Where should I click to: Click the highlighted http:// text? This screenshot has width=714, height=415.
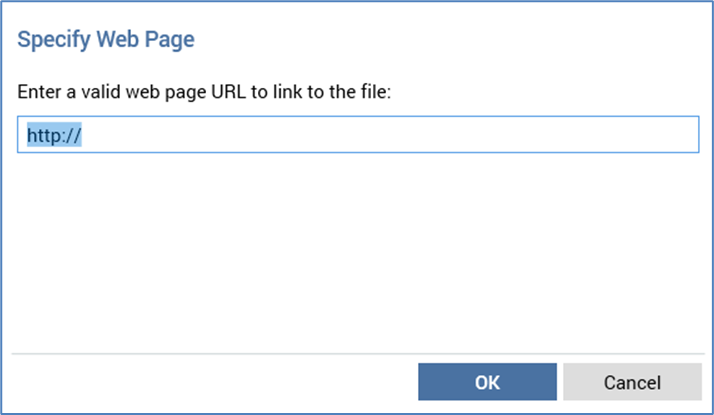(54, 135)
